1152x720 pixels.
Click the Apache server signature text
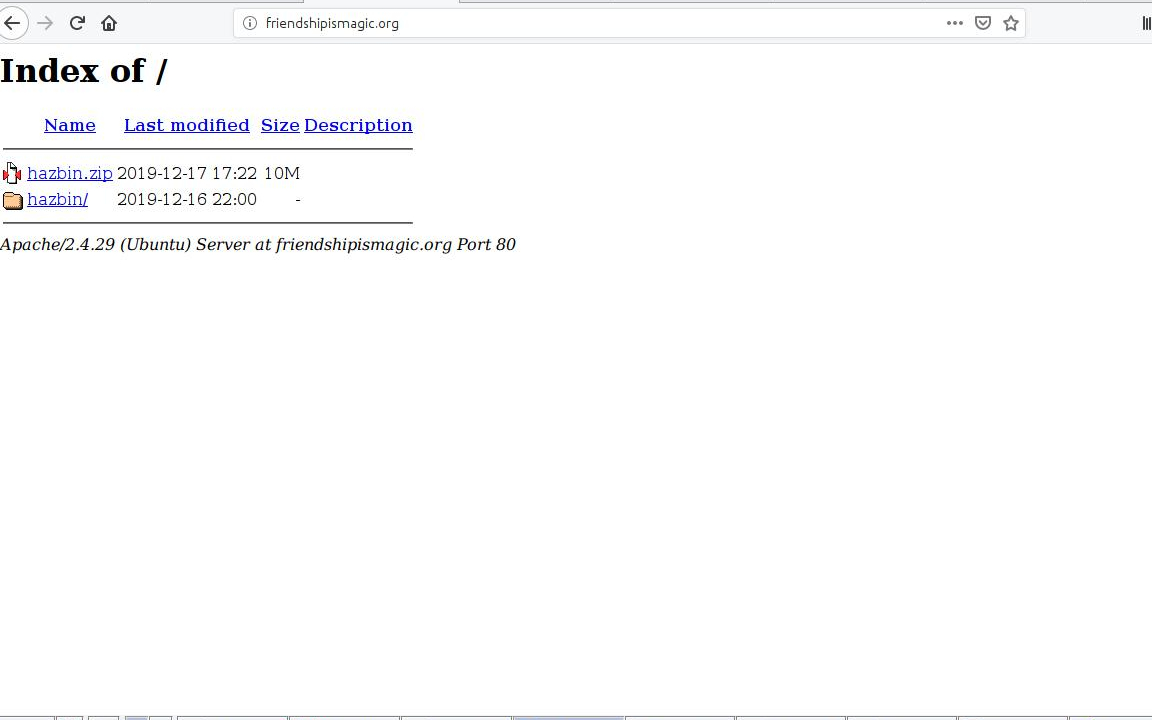258,244
